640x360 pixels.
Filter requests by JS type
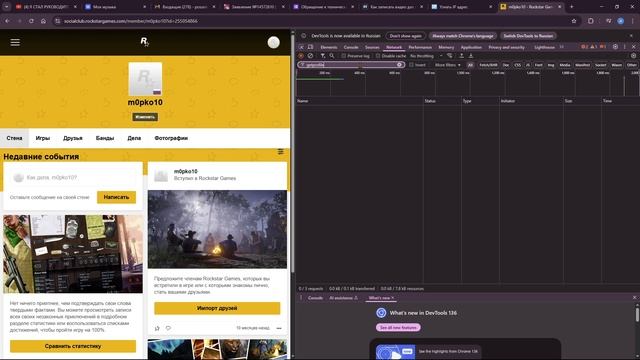pos(528,65)
